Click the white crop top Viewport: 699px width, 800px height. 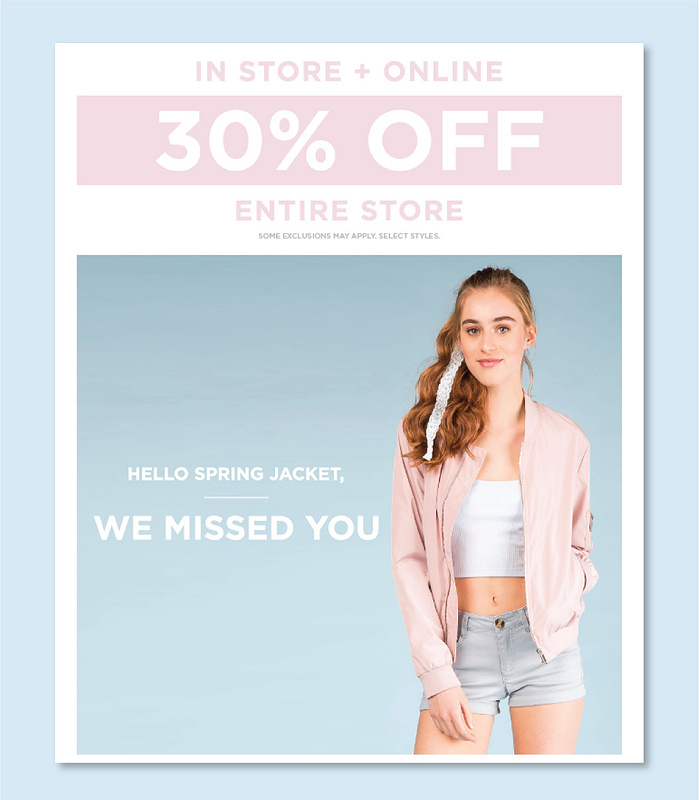click(489, 528)
